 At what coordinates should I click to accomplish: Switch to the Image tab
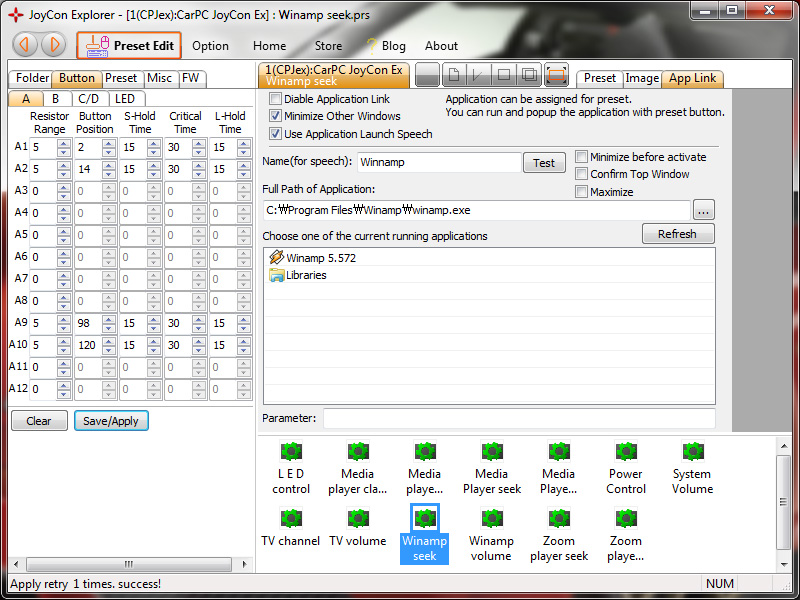(x=642, y=78)
